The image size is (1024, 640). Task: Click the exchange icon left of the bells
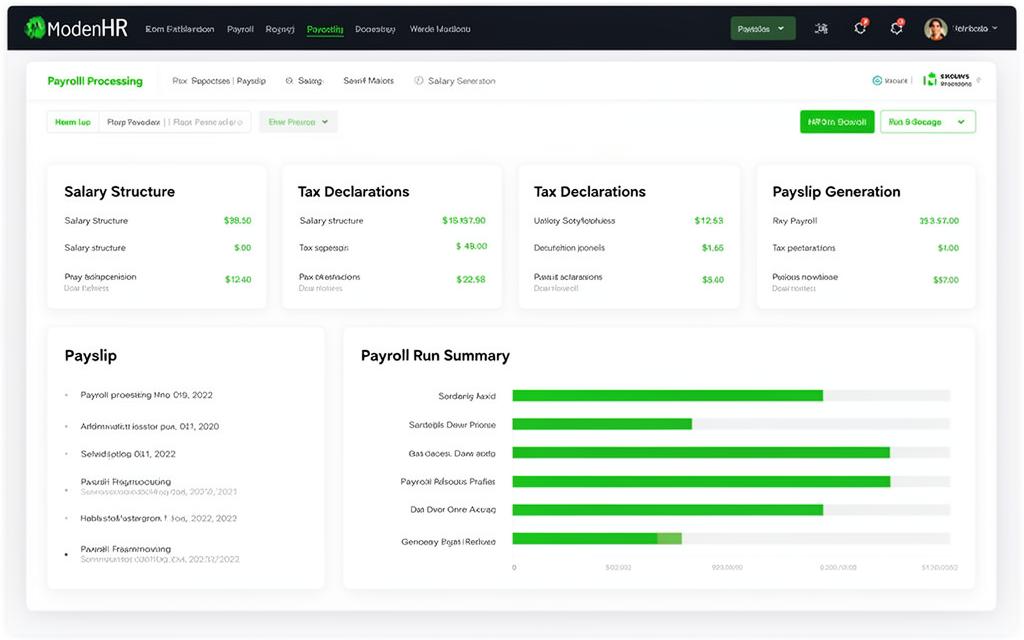click(x=821, y=29)
